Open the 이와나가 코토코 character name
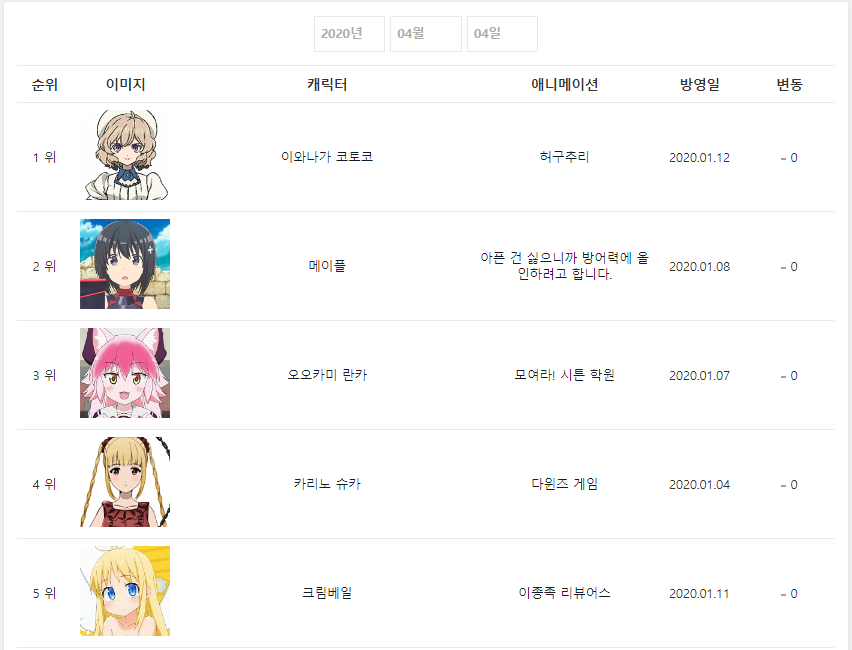This screenshot has width=852, height=650. [327, 157]
